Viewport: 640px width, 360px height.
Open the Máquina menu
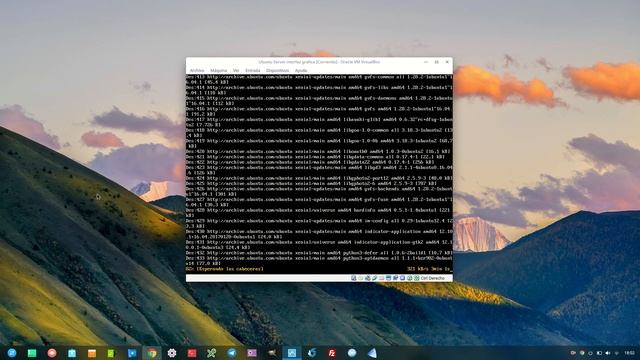click(x=218, y=71)
